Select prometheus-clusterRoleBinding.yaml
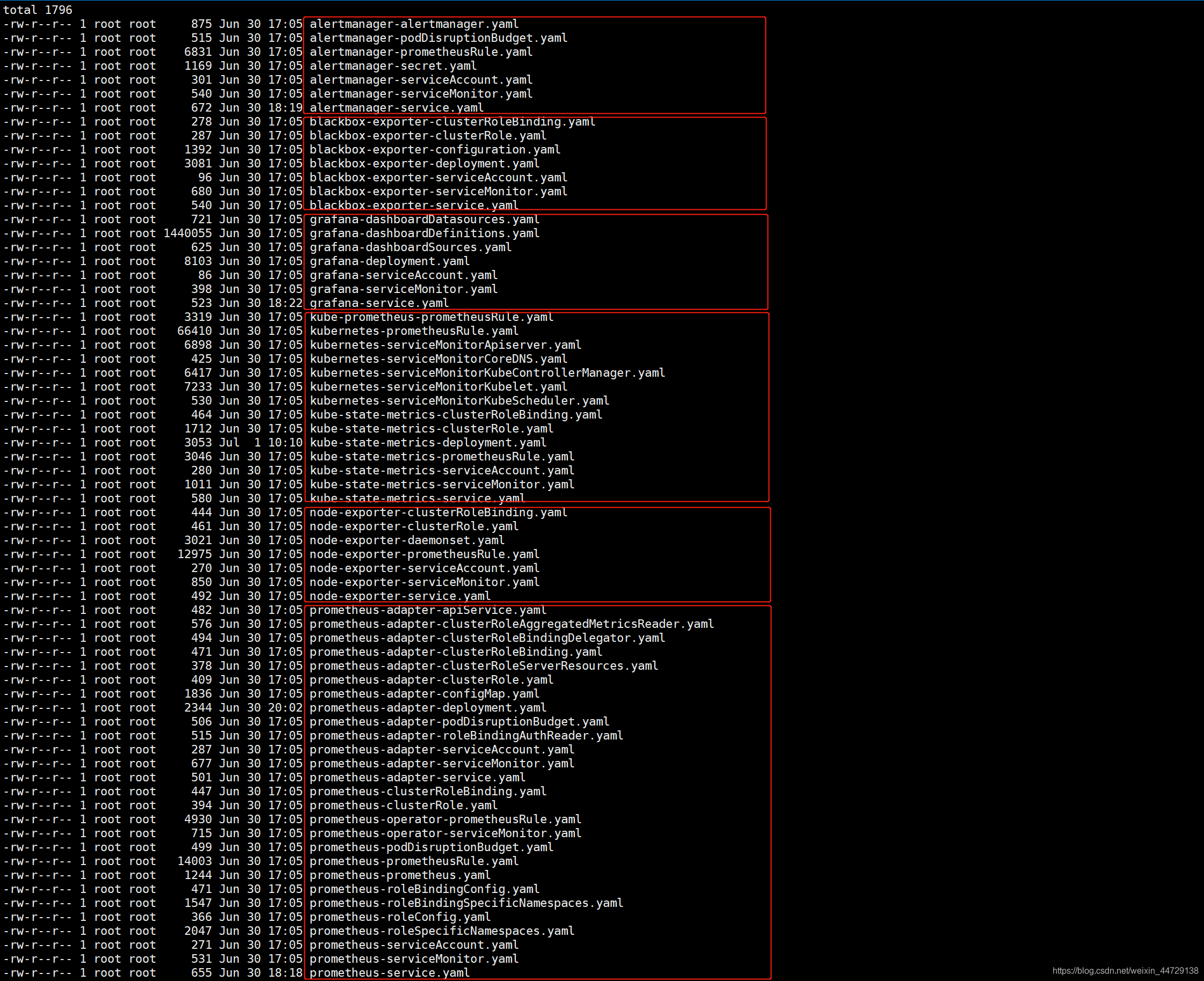This screenshot has width=1204, height=981. [x=428, y=791]
